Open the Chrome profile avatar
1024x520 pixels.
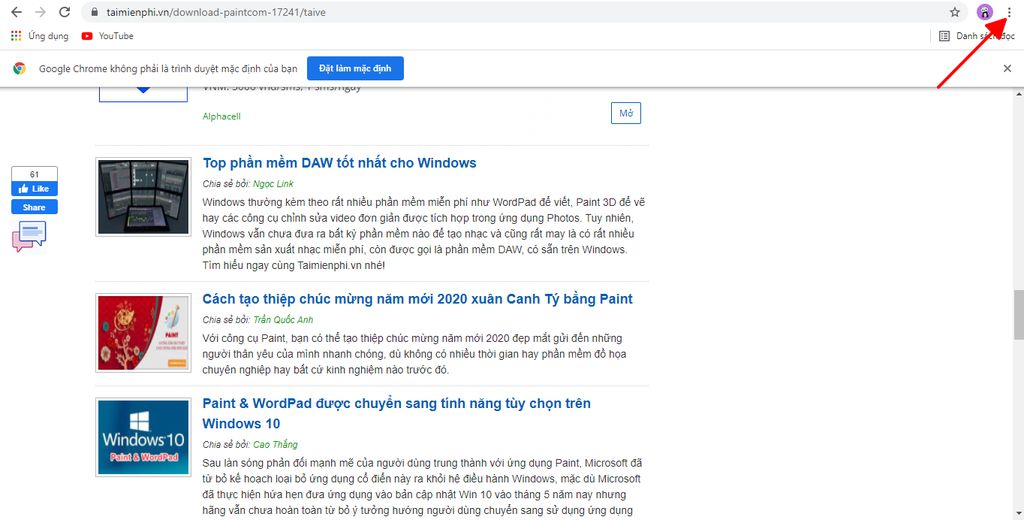[x=985, y=12]
